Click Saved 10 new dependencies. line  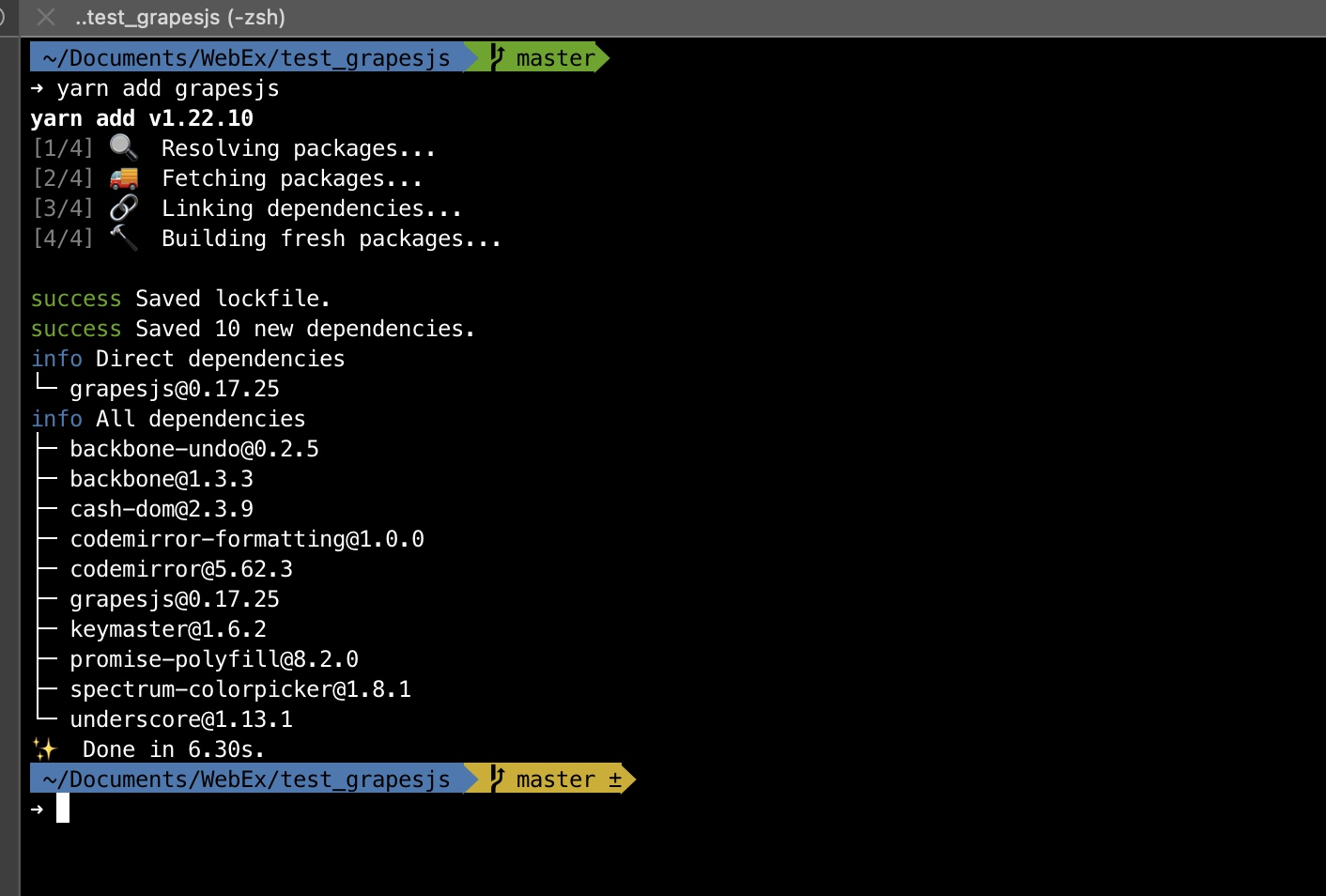305,329
